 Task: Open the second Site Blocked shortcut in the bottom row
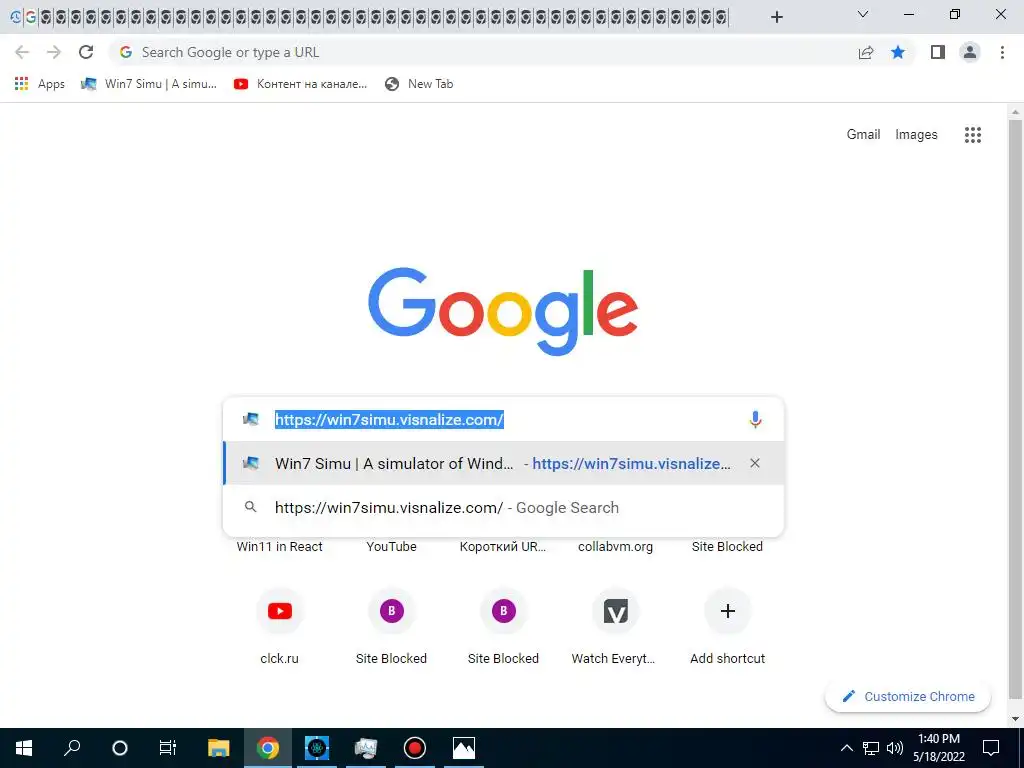point(504,626)
